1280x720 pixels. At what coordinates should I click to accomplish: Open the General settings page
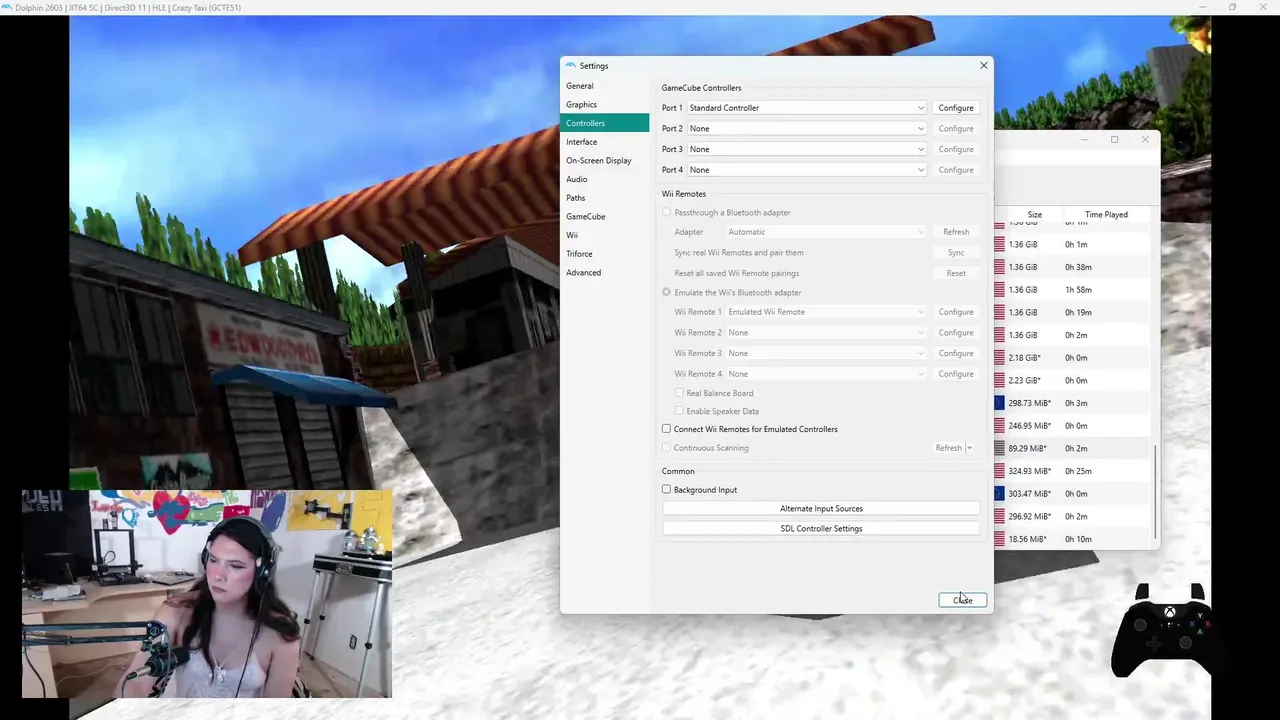604,86
